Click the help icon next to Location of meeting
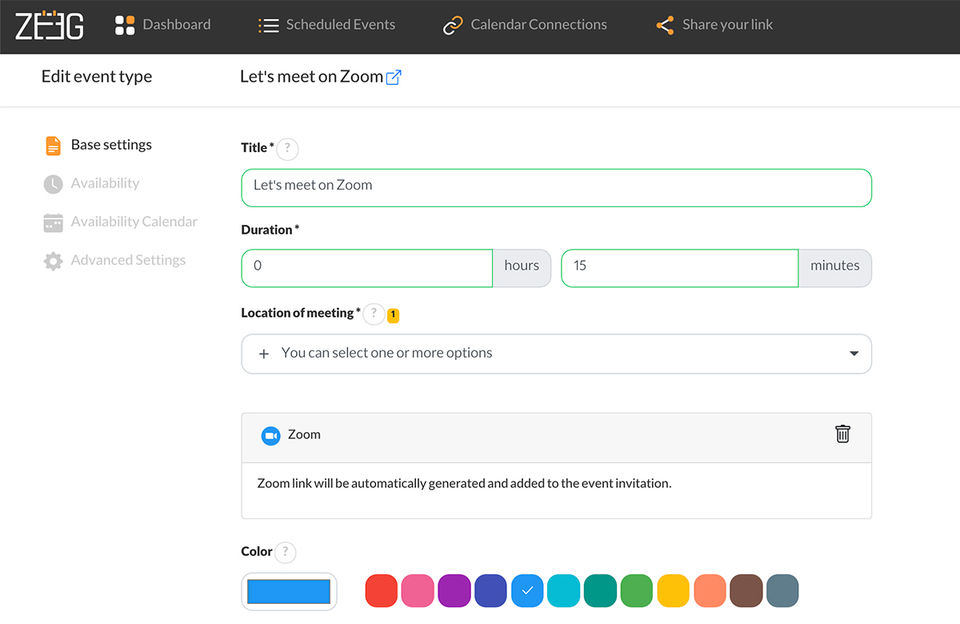Screen dimensions: 960x624 click(373, 313)
